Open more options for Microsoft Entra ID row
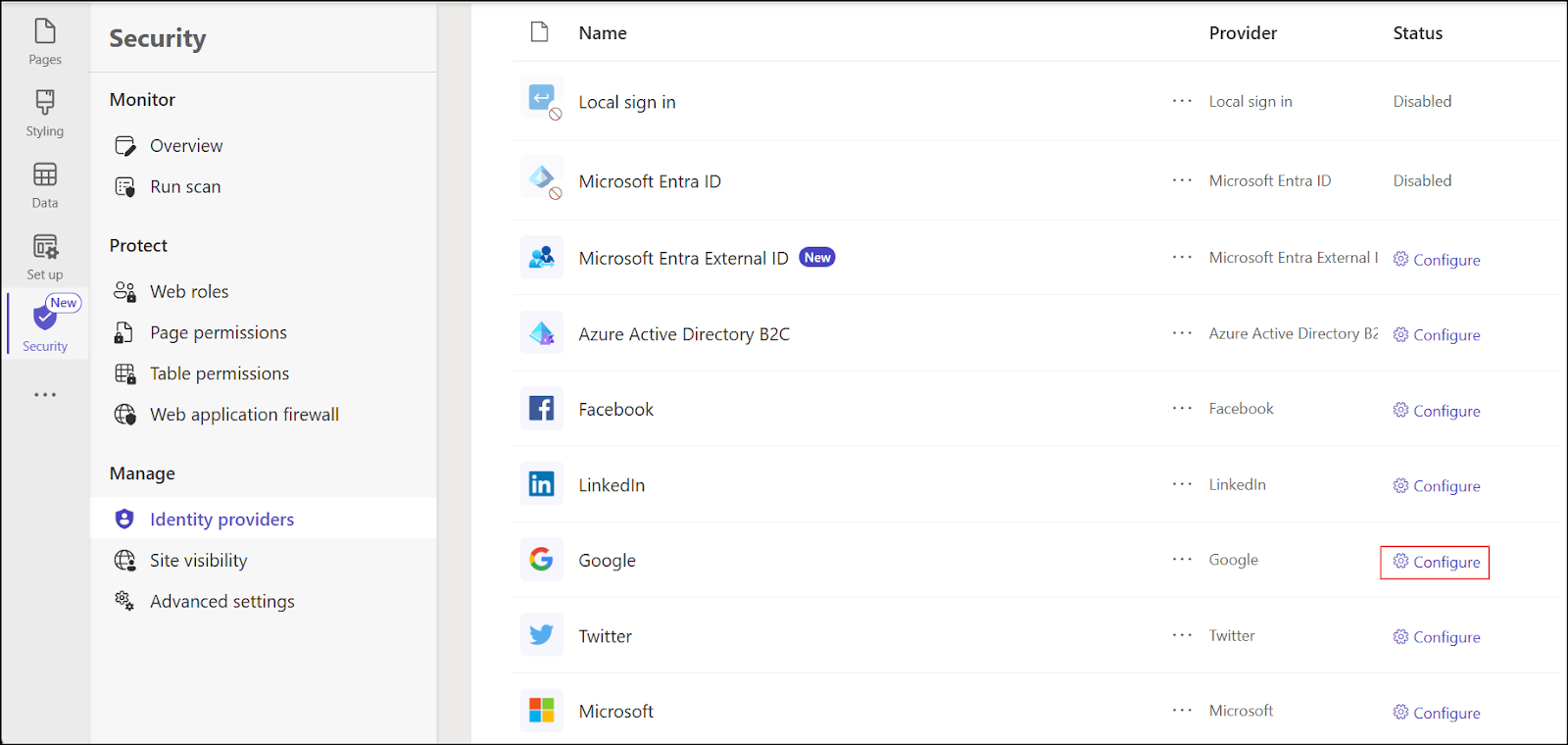The image size is (1568, 745). [x=1183, y=180]
